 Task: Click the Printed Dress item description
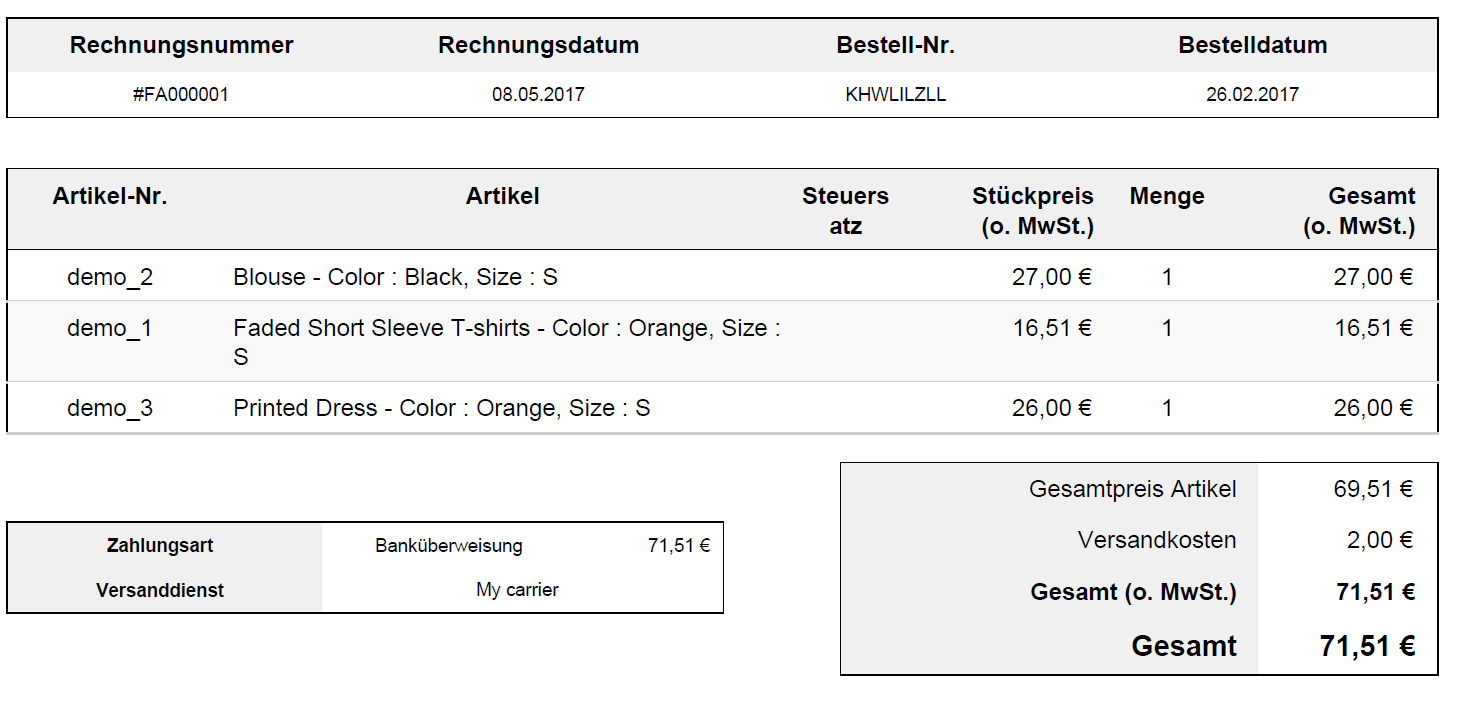click(x=441, y=408)
